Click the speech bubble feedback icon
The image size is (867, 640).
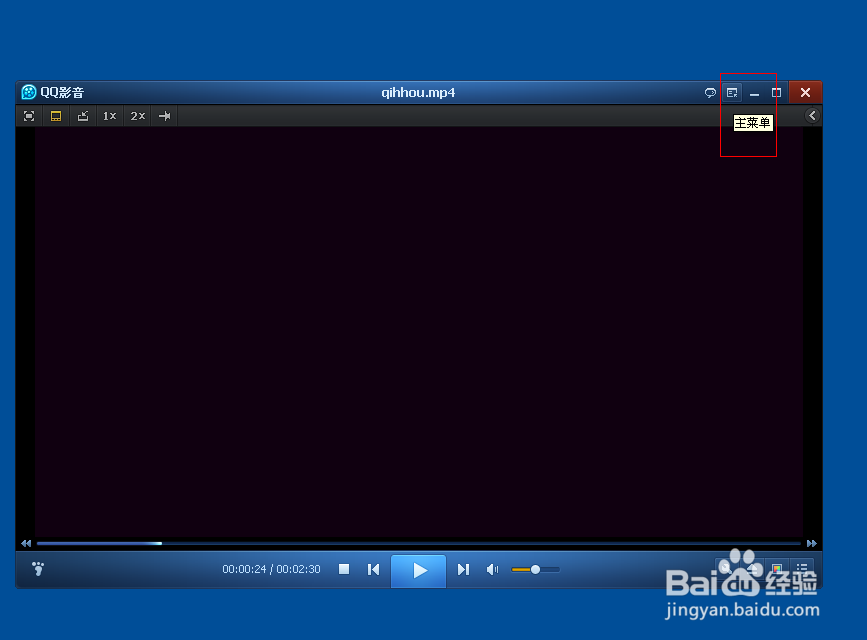click(710, 93)
